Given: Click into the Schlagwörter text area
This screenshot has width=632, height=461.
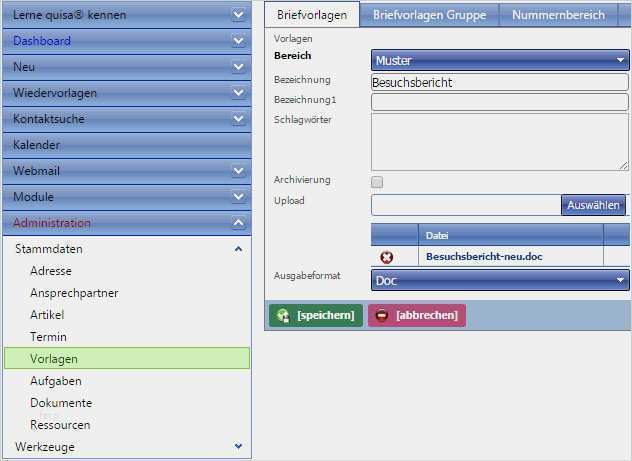Looking at the screenshot, I should (x=499, y=141).
